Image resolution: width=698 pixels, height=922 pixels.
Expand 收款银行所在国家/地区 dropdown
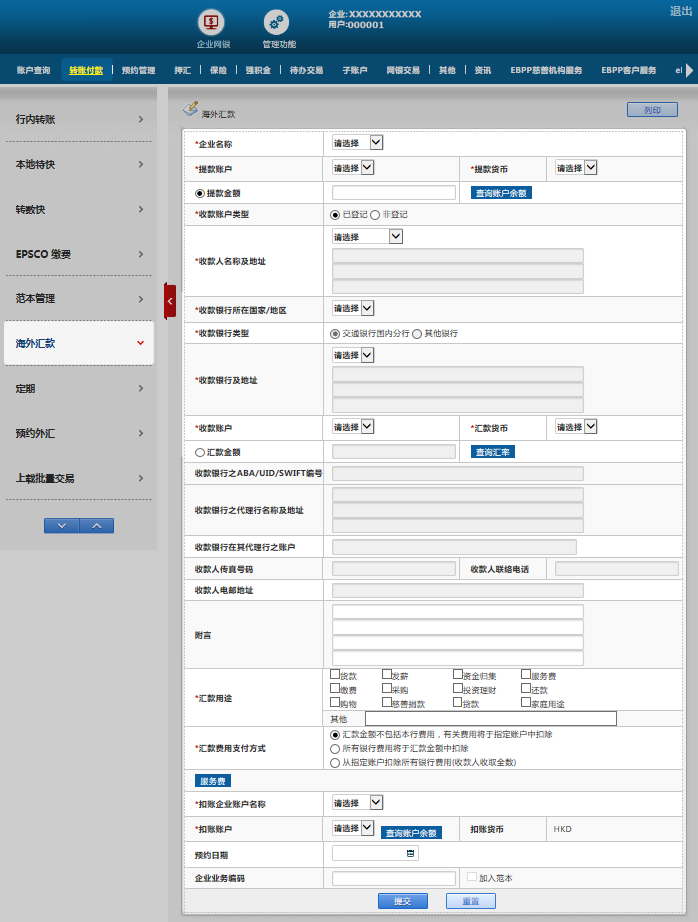click(353, 308)
